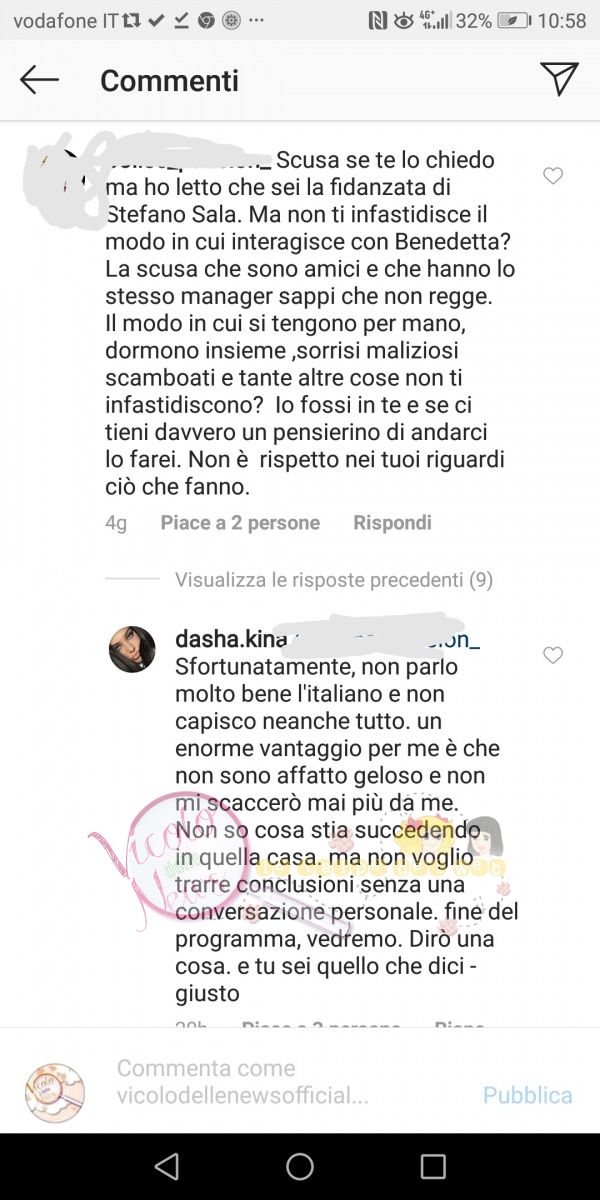Reply via Rispondi under first comment
This screenshot has height=1200, width=600.
[x=392, y=523]
